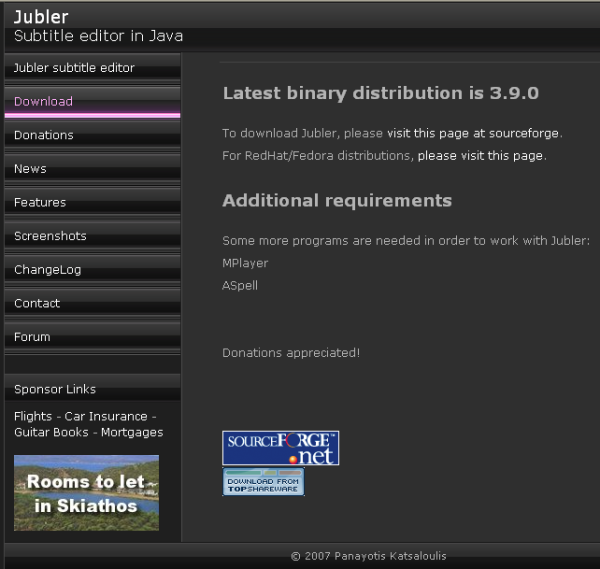Follow the RedHat/Fedora 'please visit this page' link

(480, 156)
